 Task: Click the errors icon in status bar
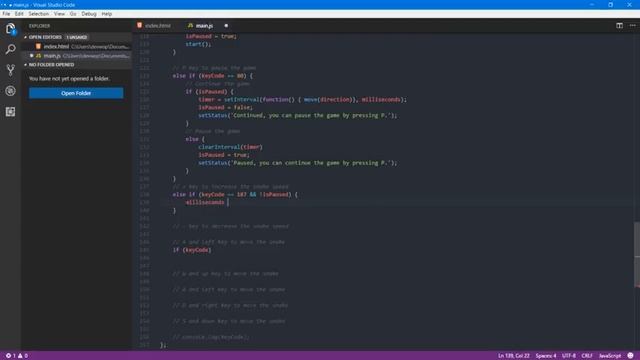click(x=8, y=356)
